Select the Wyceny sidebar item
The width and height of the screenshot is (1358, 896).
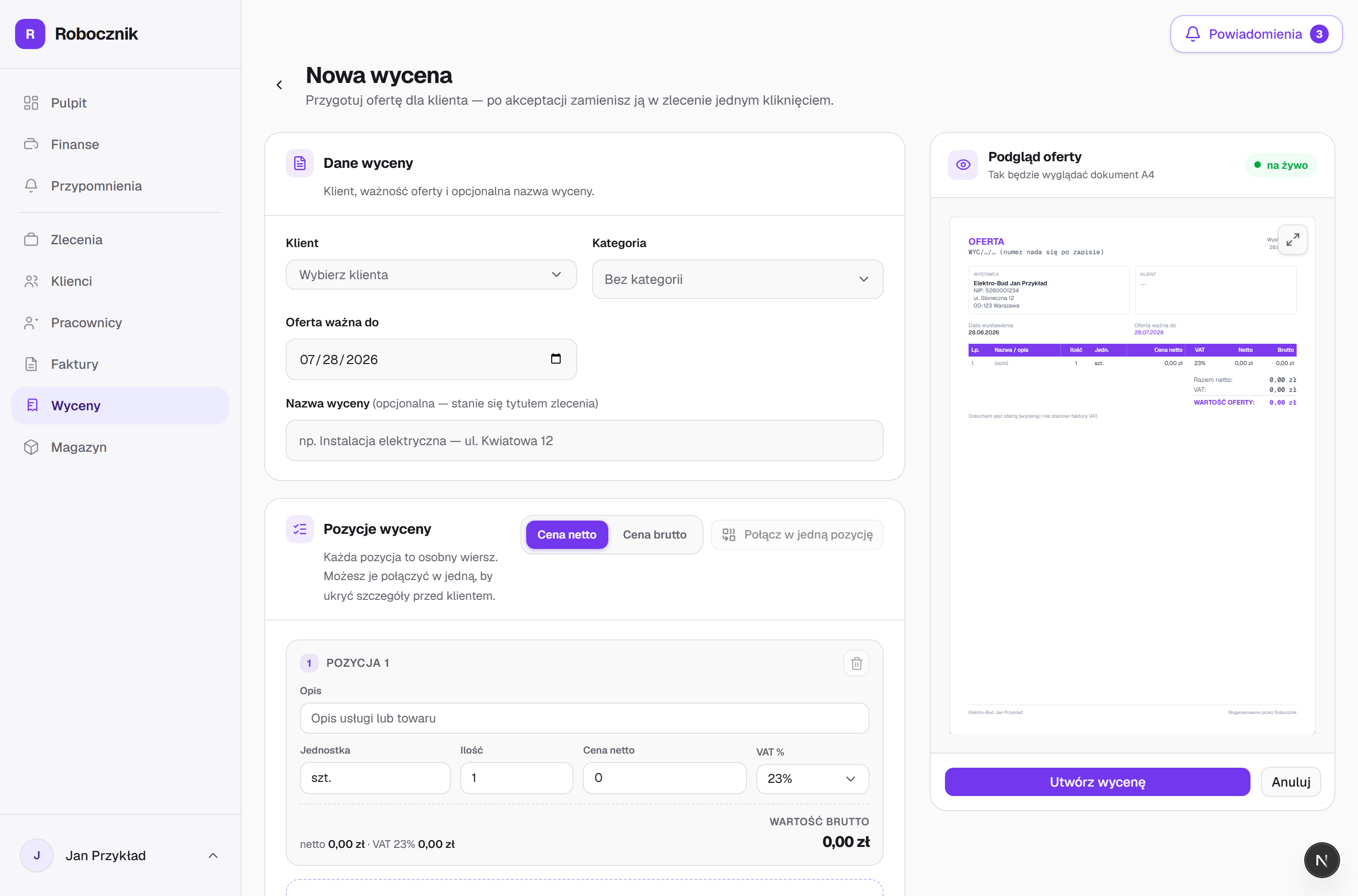tap(120, 405)
